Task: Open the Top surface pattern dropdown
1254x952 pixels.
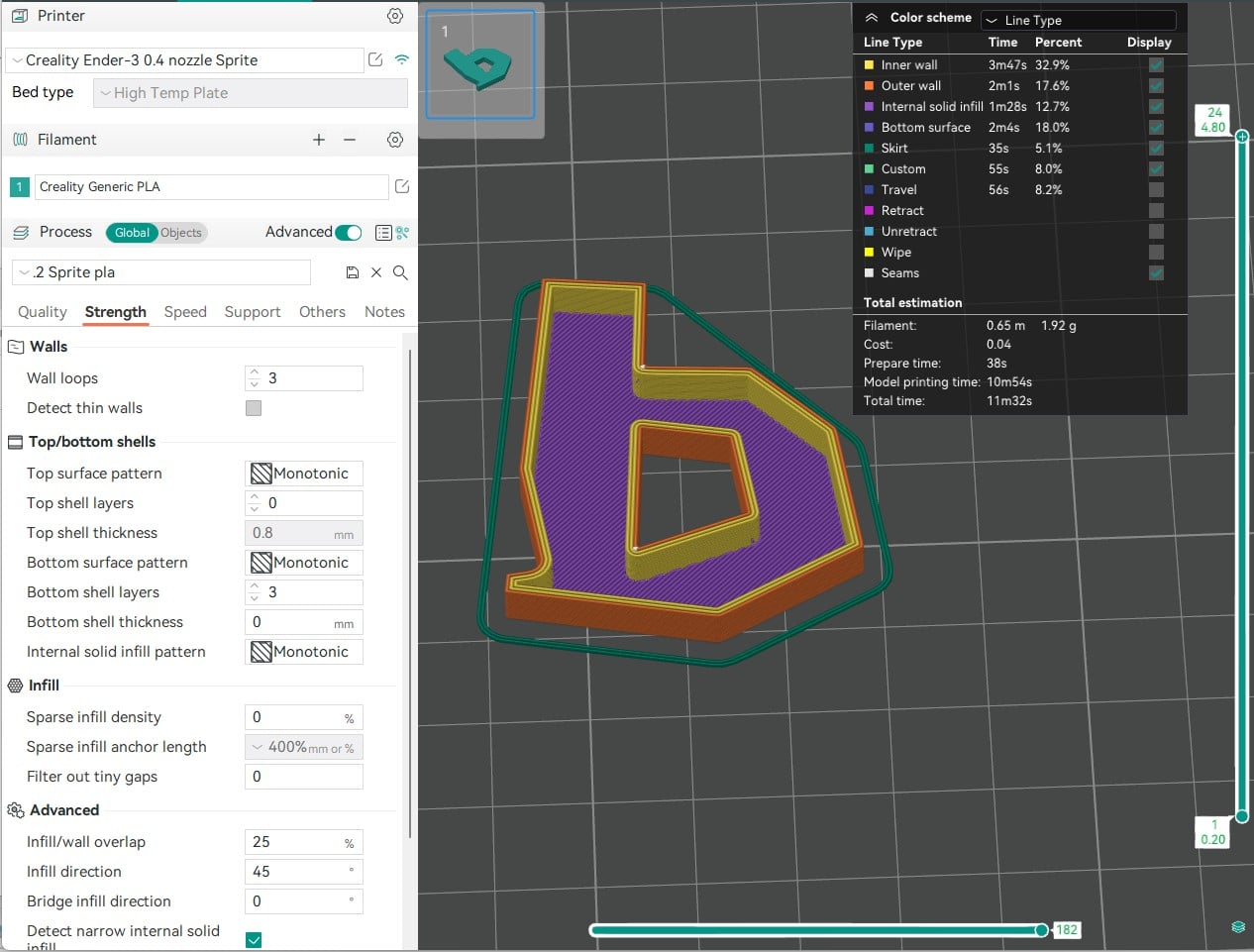Action: coord(304,474)
